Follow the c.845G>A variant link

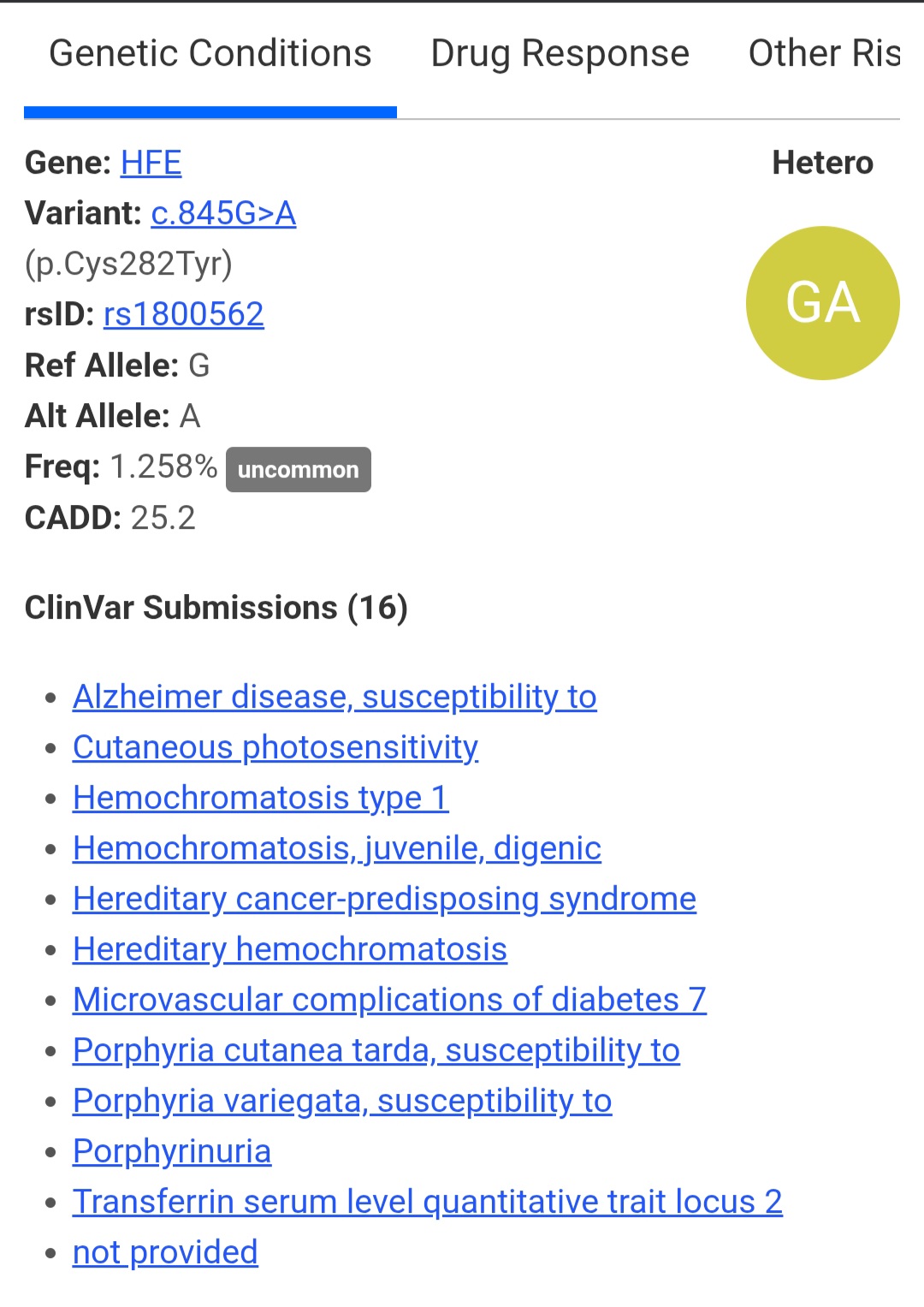click(223, 213)
